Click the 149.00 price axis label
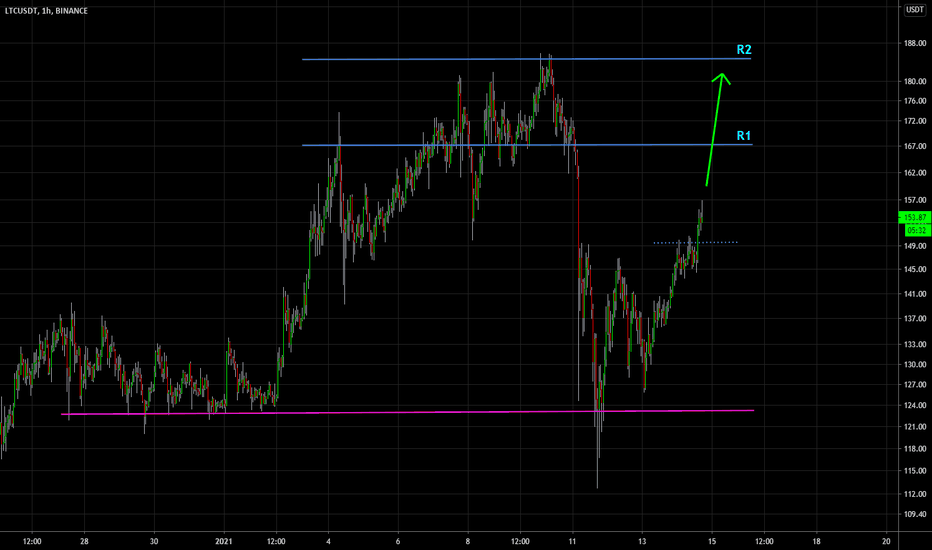The width and height of the screenshot is (932, 550). [915, 246]
